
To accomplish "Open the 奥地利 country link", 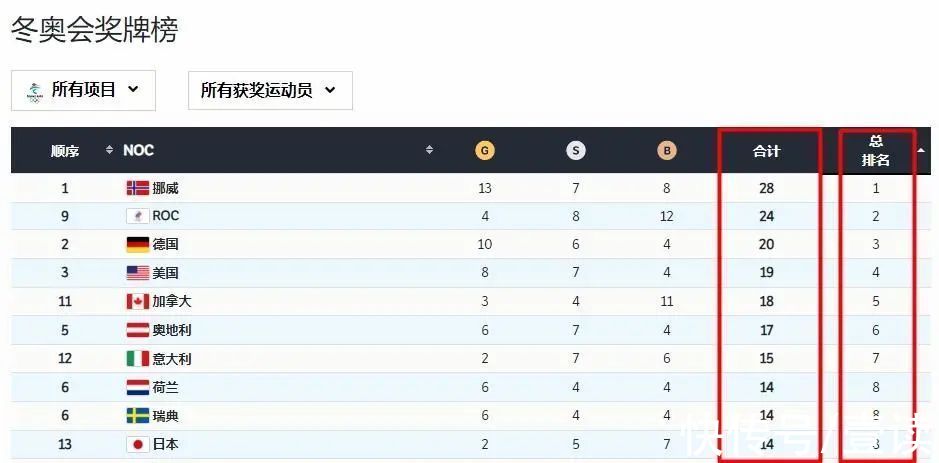I will (x=171, y=330).
